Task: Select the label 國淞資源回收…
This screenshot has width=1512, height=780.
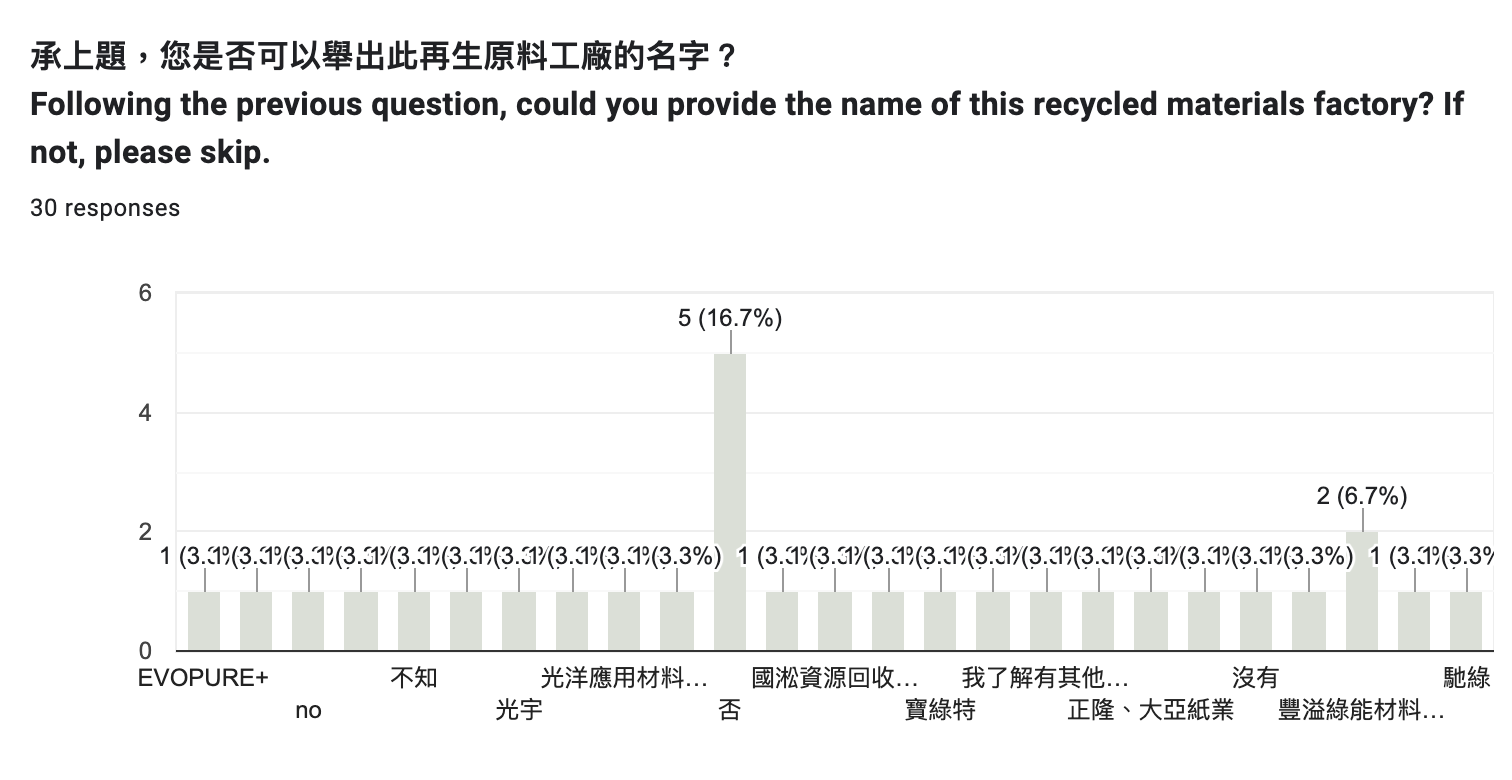Action: point(835,678)
